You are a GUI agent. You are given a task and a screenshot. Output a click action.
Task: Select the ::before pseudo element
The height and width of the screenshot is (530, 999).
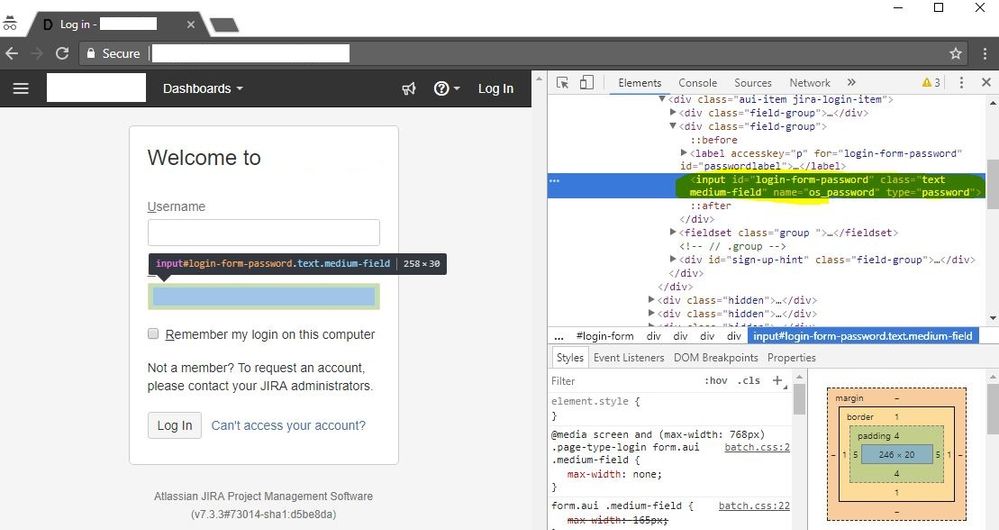(714, 140)
